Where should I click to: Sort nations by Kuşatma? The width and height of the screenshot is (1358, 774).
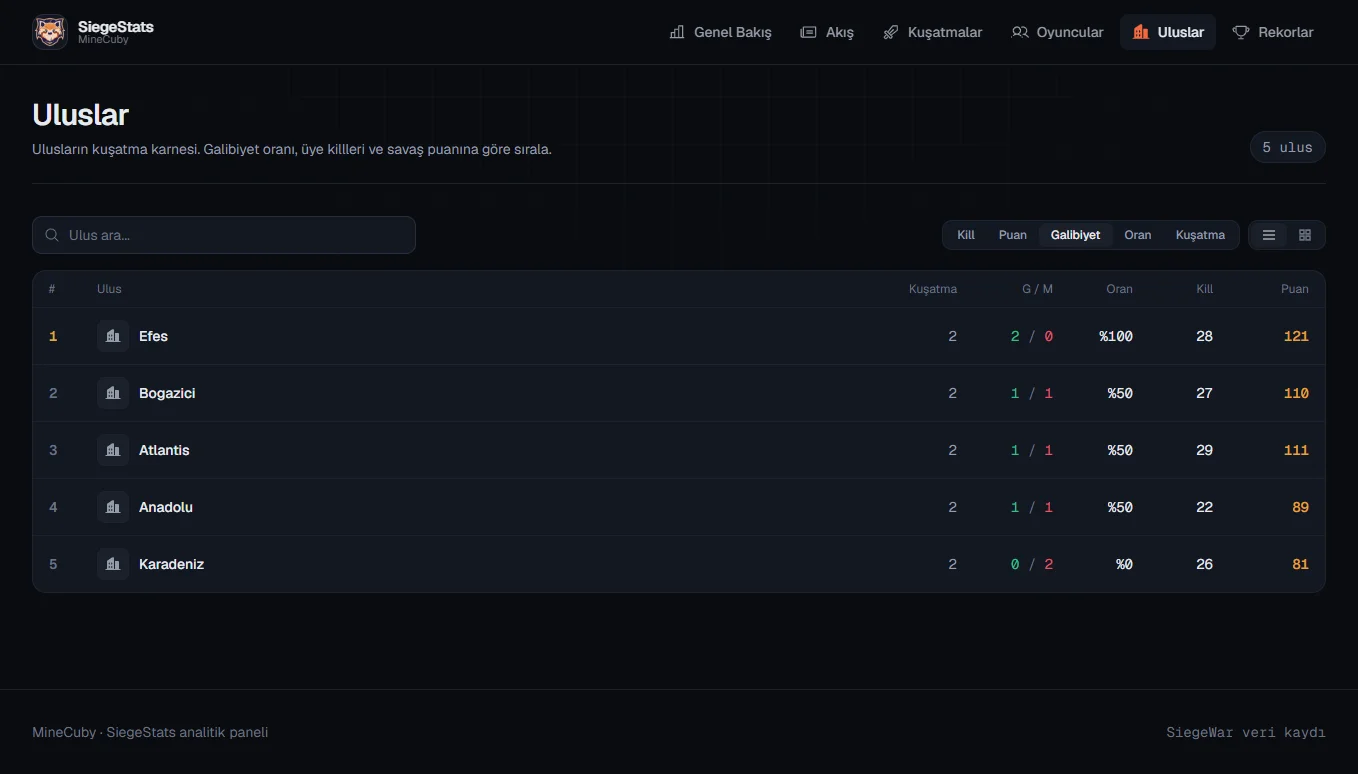click(1200, 235)
